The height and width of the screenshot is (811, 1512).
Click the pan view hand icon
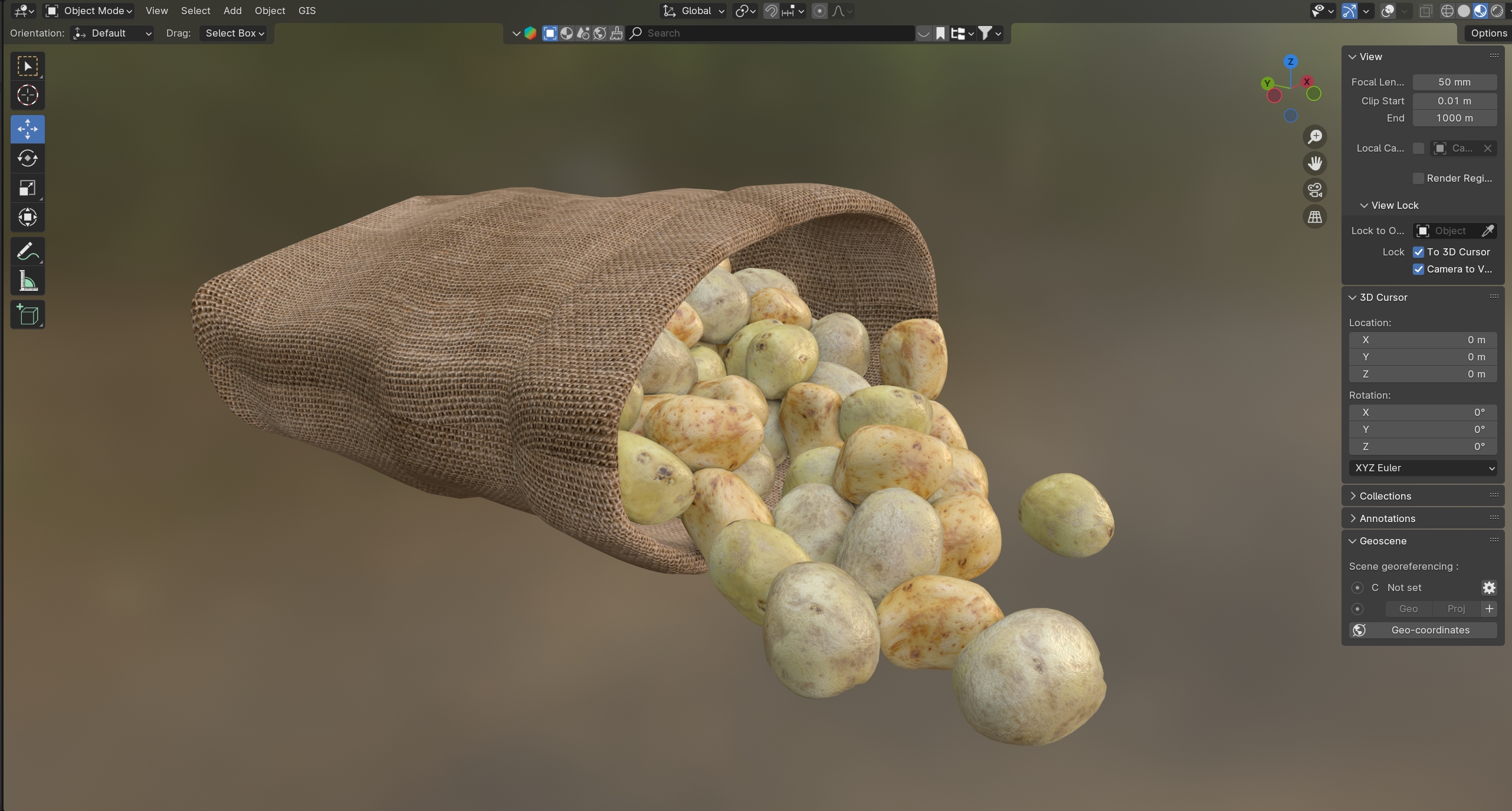pos(1314,163)
